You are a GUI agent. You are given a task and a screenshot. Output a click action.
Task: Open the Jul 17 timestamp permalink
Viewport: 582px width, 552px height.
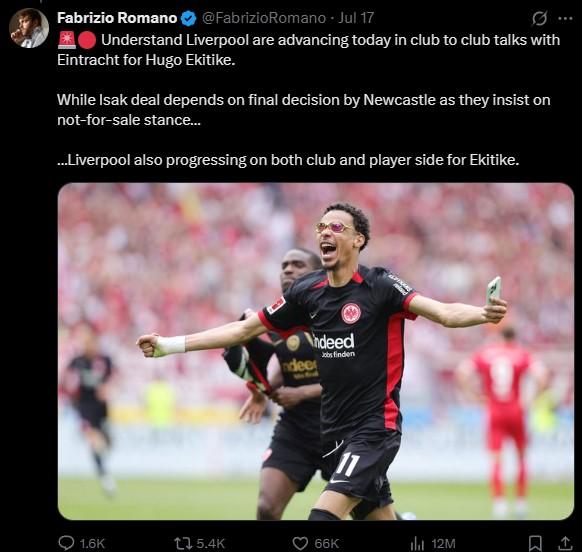click(x=356, y=18)
